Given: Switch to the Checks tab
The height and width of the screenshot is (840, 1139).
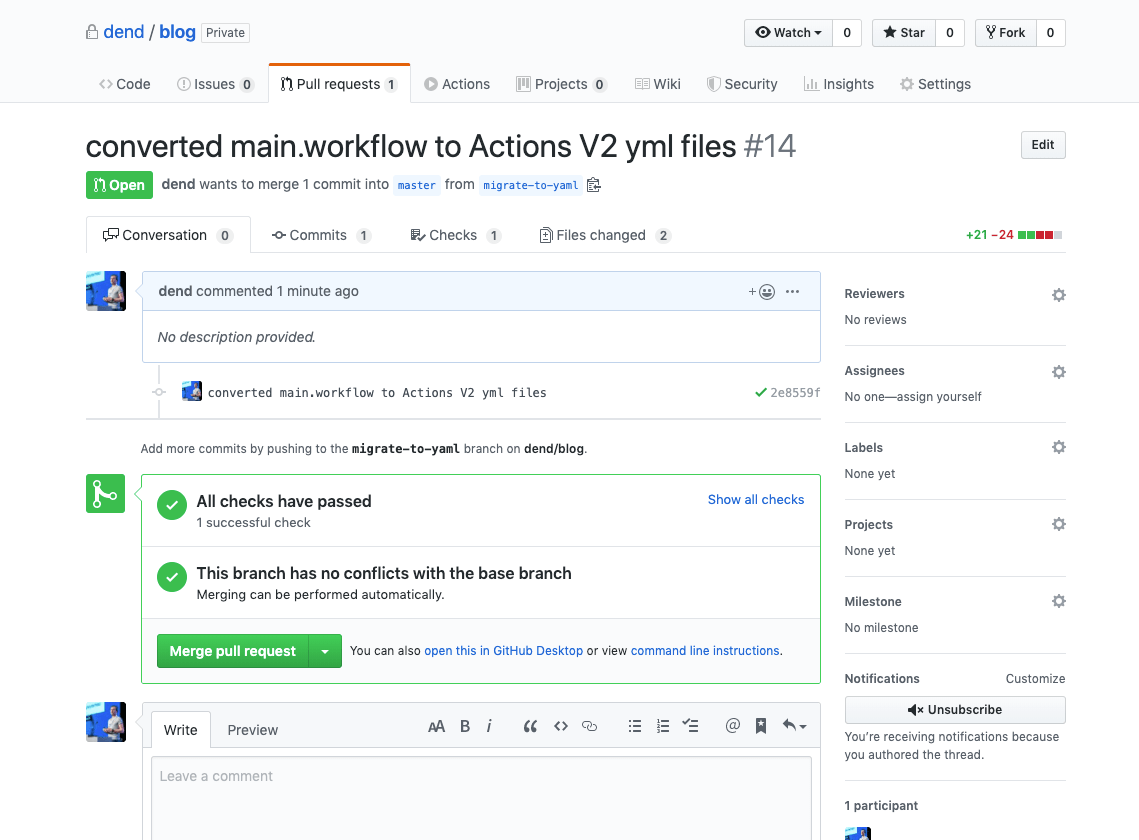Looking at the screenshot, I should tap(455, 235).
